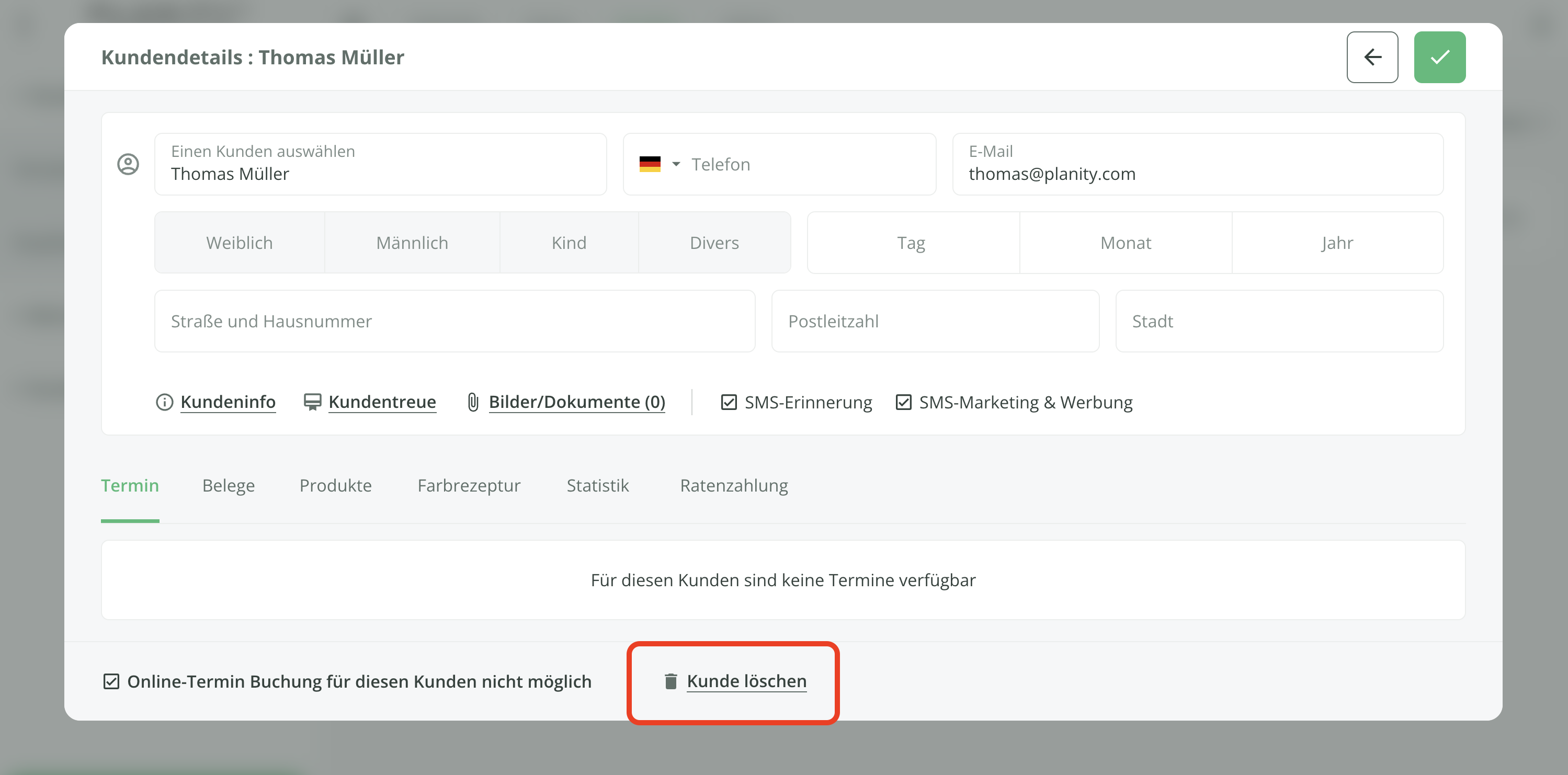Click the customer profile avatar icon
1568x775 pixels.
(128, 164)
